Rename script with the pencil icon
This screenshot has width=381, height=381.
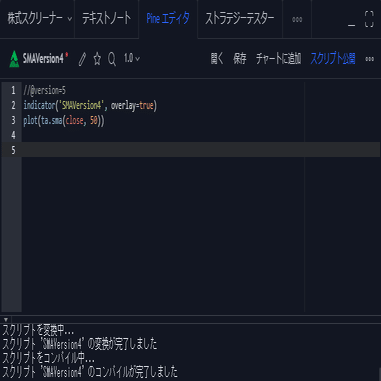click(x=82, y=59)
